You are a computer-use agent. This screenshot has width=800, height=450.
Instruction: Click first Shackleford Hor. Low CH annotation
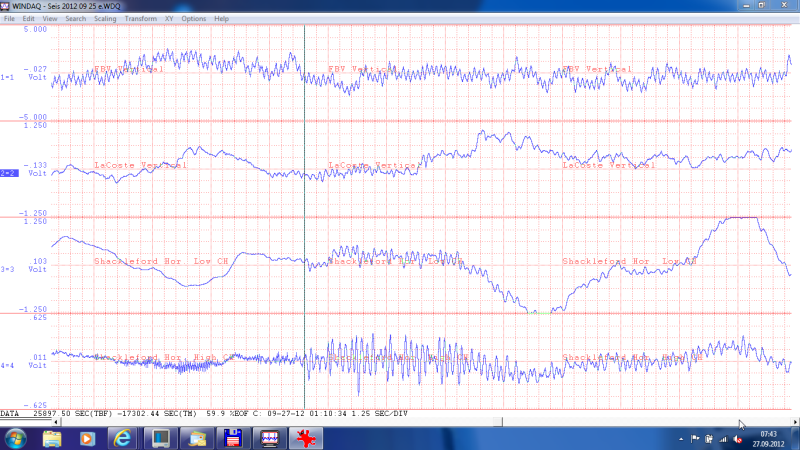(161, 261)
